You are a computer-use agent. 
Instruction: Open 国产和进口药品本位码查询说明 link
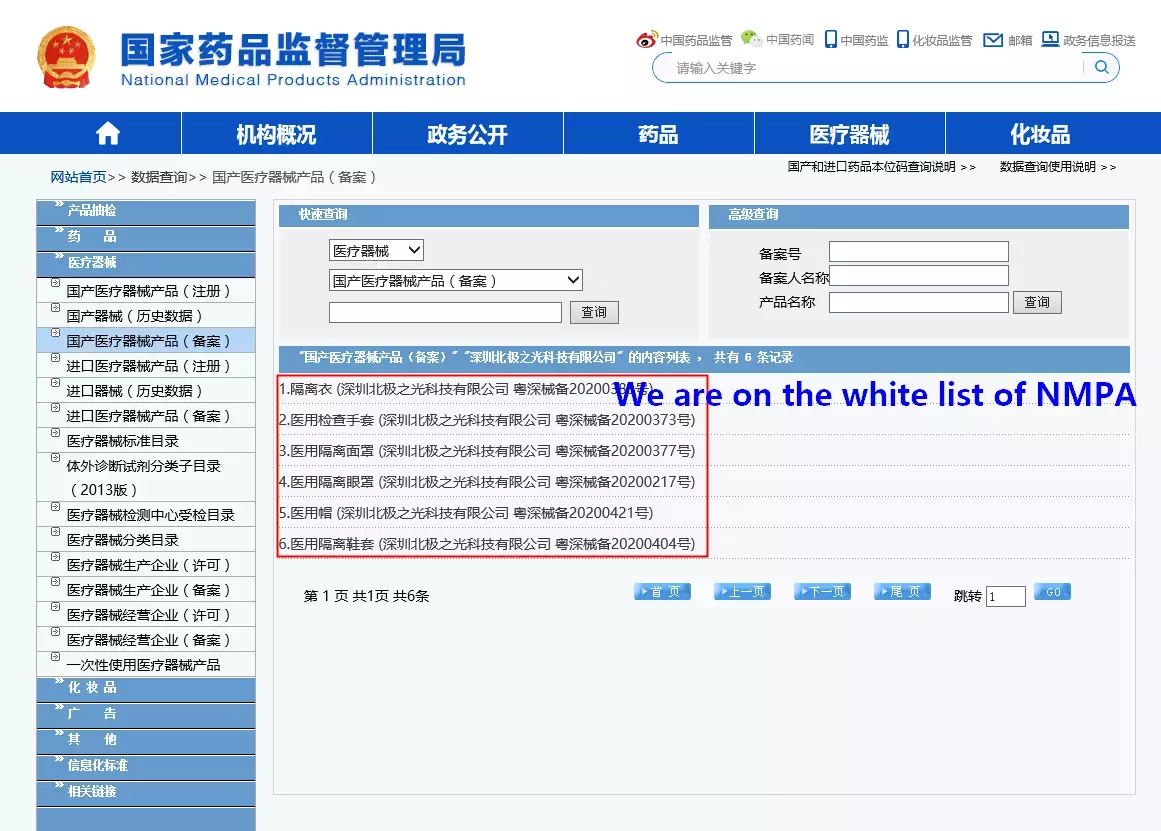[881, 167]
